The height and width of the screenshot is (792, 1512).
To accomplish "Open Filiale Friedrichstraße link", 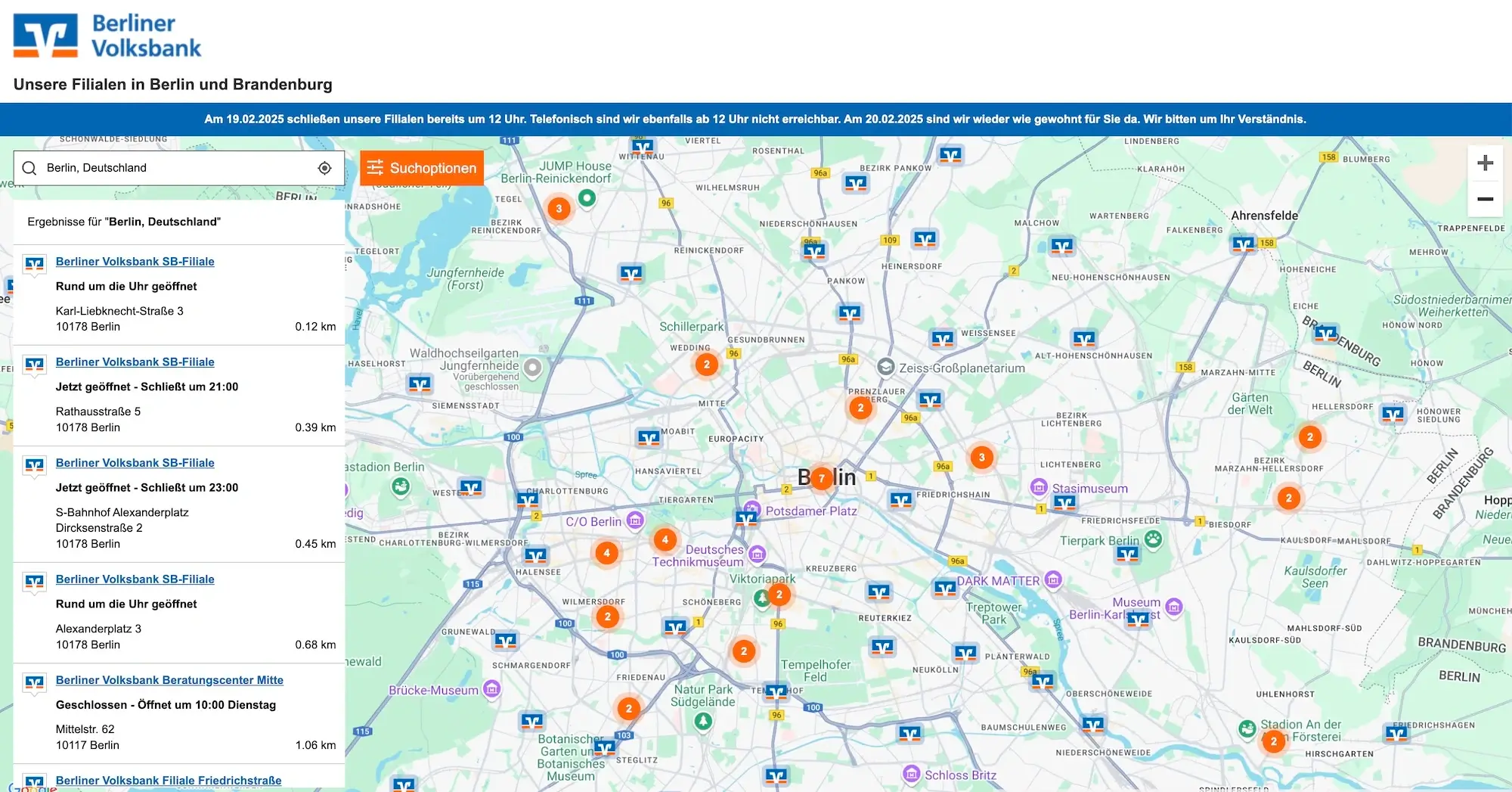I will (x=169, y=780).
